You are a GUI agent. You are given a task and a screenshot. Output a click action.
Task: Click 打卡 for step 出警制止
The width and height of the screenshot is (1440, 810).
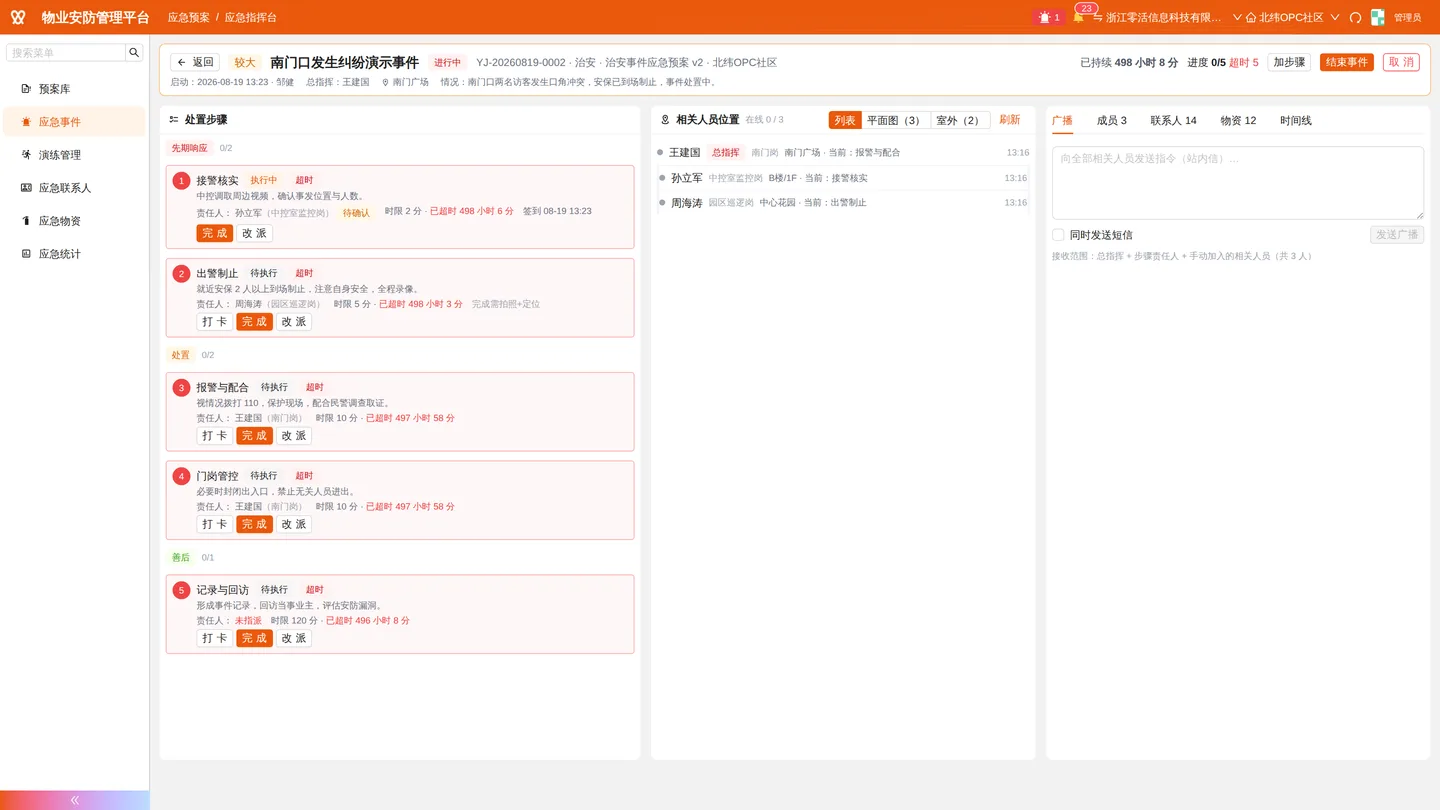pyautogui.click(x=214, y=322)
